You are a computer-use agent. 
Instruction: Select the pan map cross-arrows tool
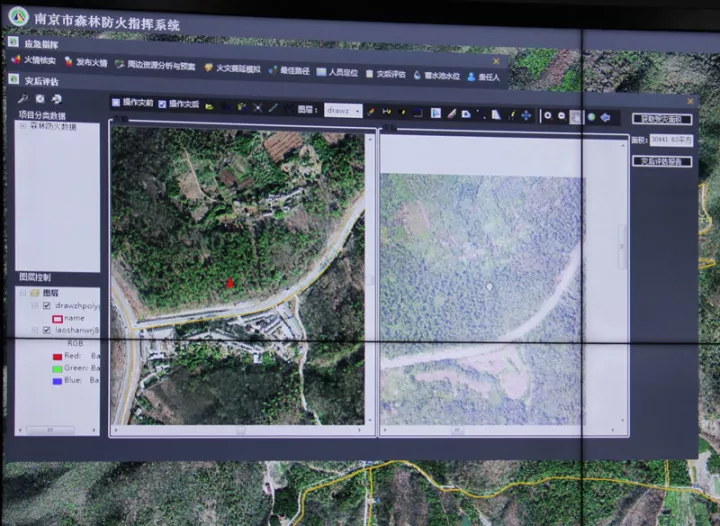[526, 115]
